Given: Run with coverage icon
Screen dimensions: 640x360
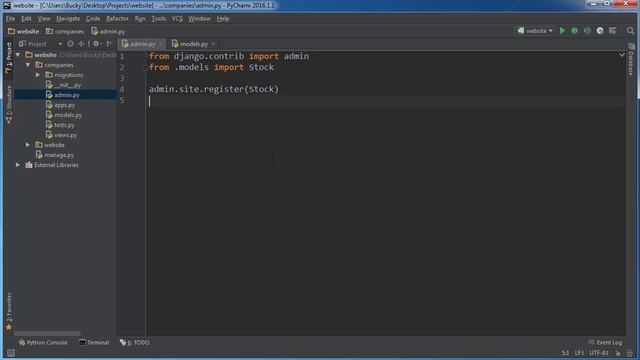Looking at the screenshot, I should 587,31.
